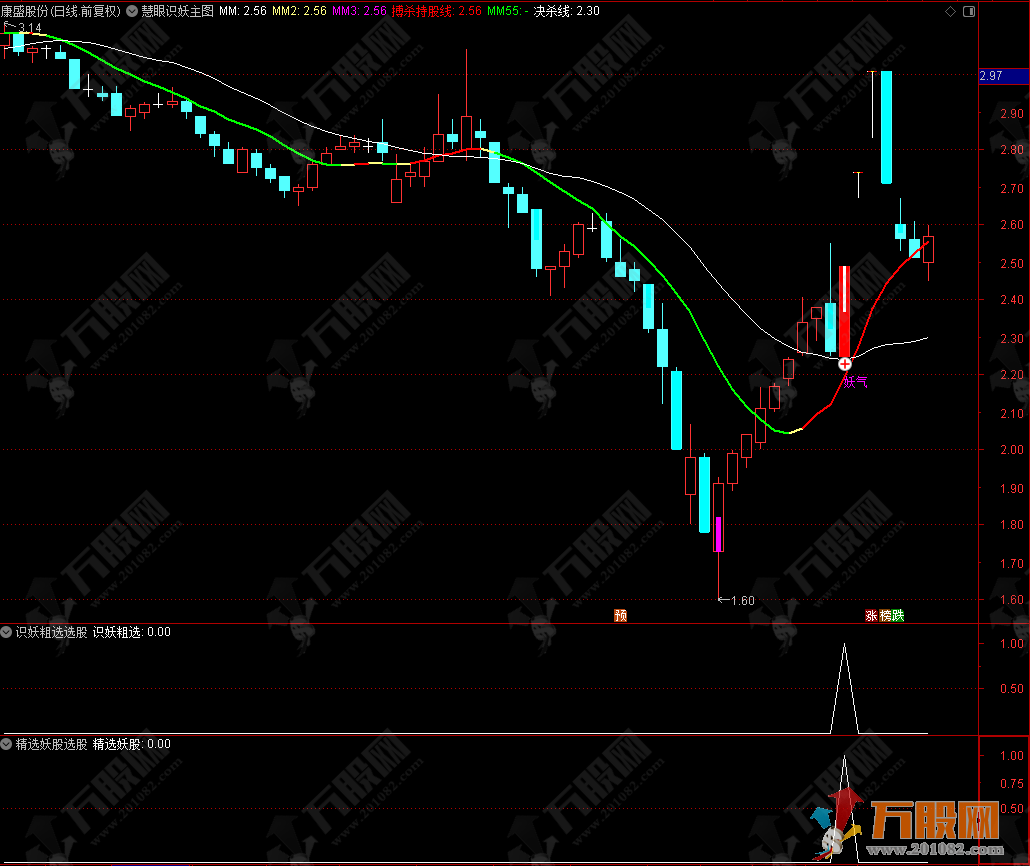Click the 识妖粗选选股 indicator title
This screenshot has width=1030, height=866.
[51, 632]
